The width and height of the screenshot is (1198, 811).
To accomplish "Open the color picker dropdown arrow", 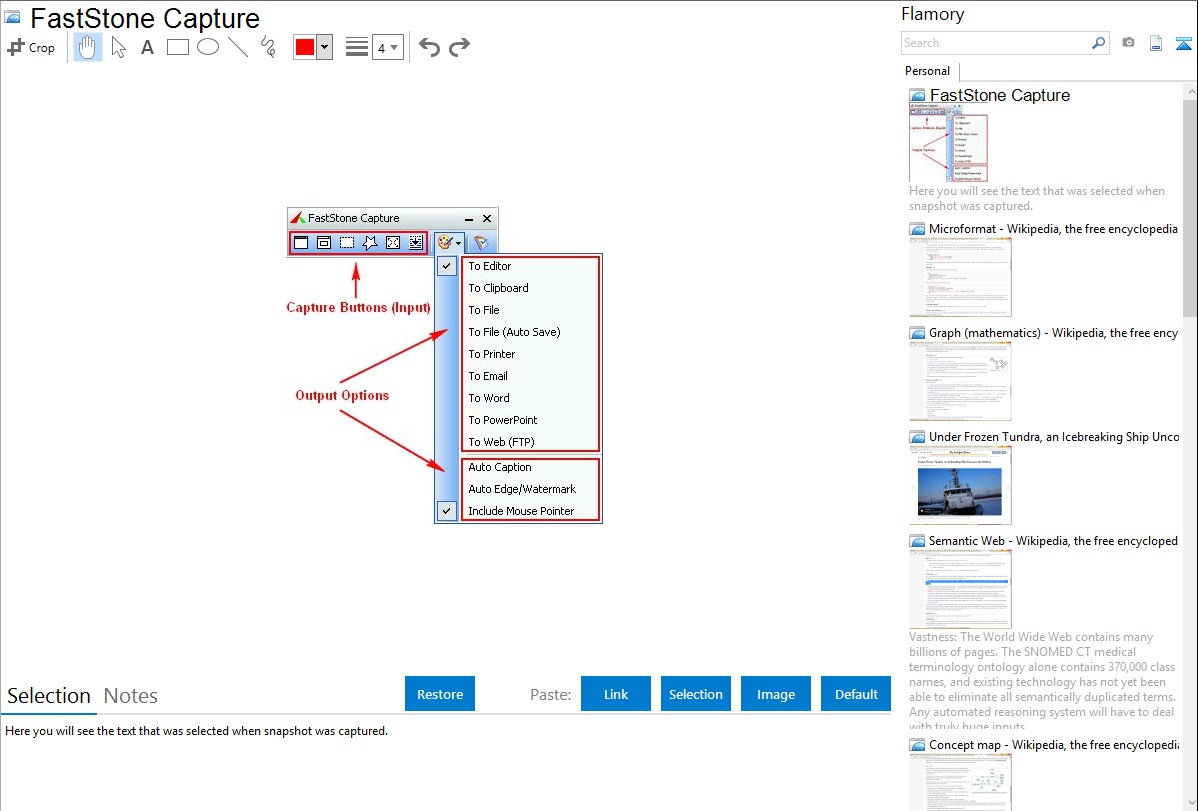I will (325, 47).
